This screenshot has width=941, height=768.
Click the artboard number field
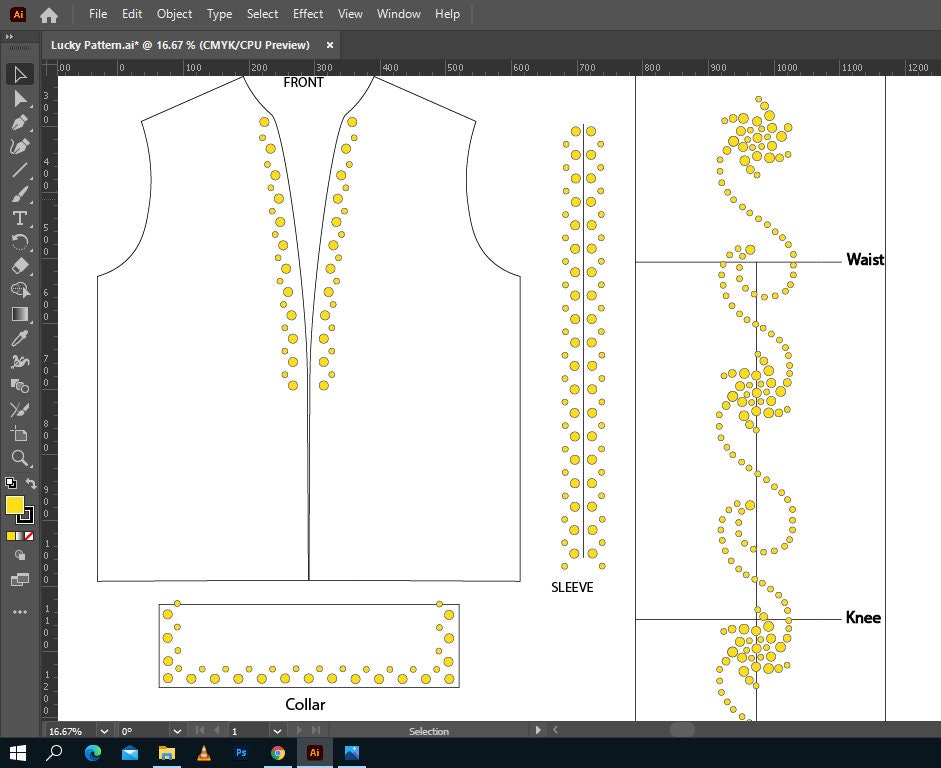tap(249, 731)
